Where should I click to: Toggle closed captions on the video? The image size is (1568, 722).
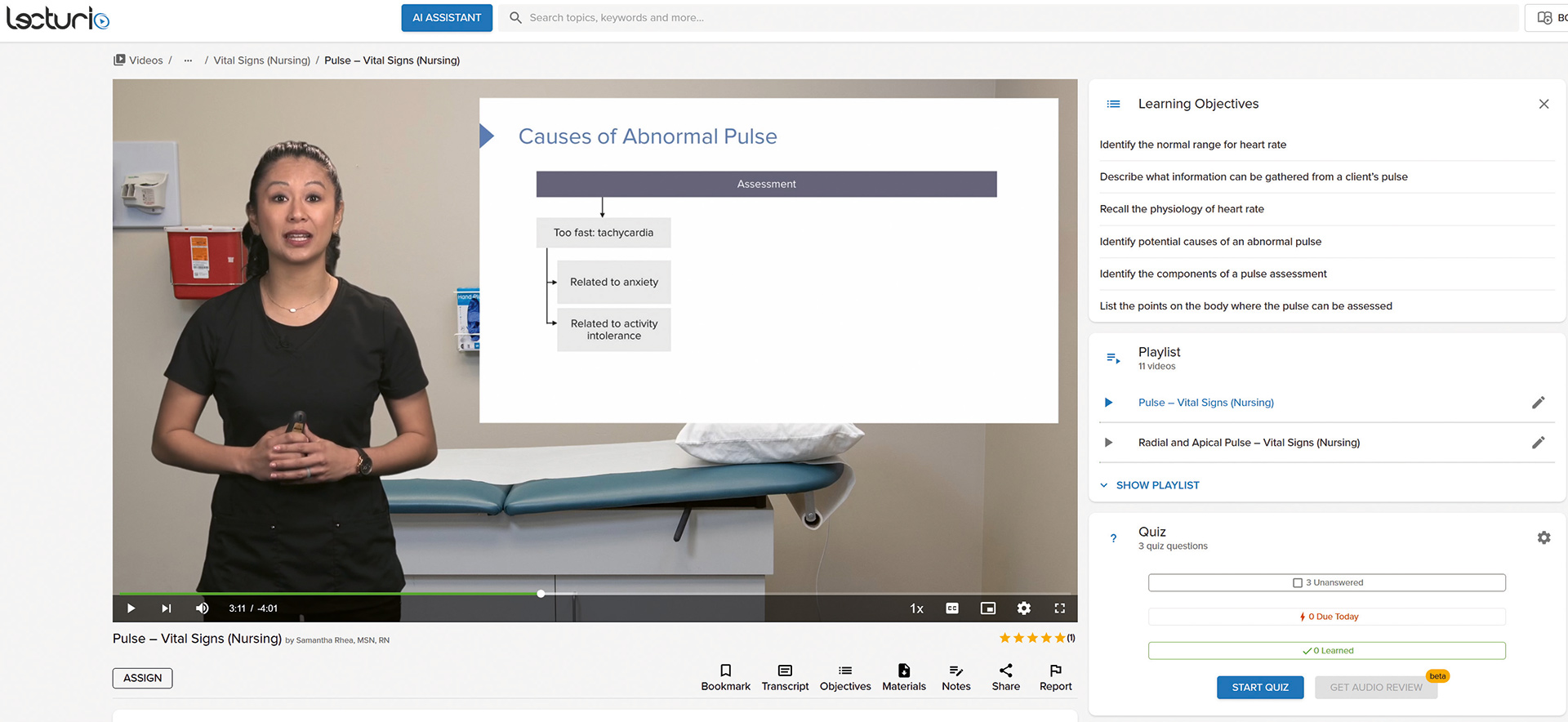952,608
